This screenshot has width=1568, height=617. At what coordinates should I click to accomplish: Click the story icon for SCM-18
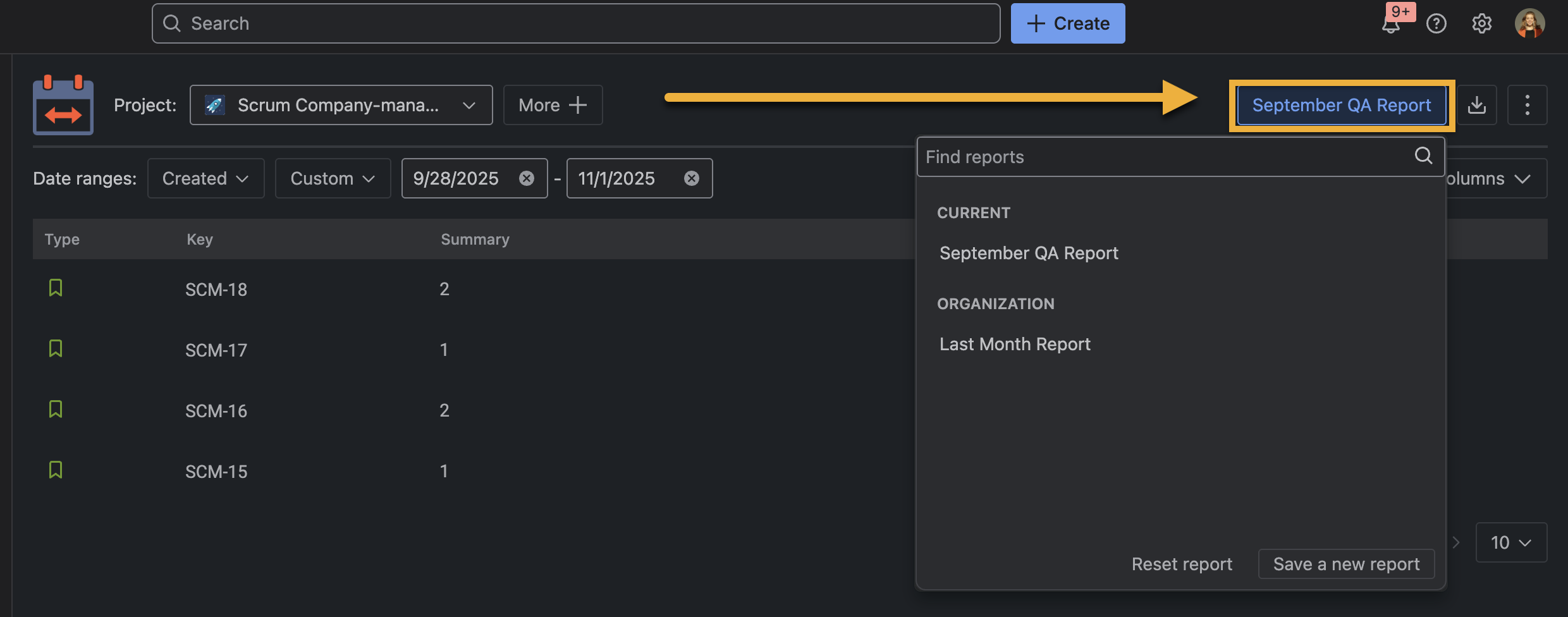coord(56,288)
